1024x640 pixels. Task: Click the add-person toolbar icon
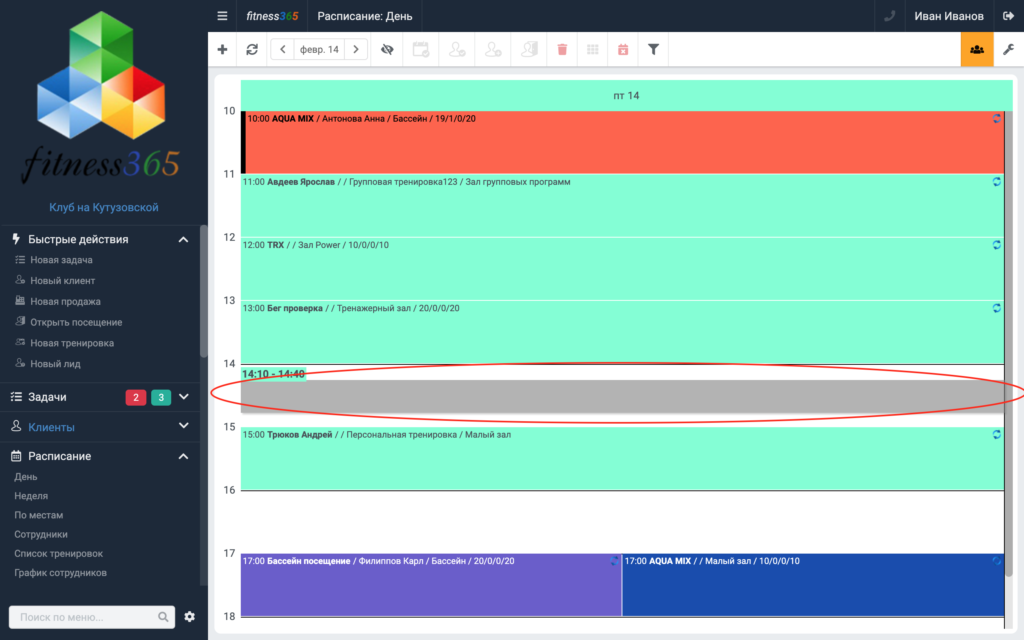tap(493, 50)
